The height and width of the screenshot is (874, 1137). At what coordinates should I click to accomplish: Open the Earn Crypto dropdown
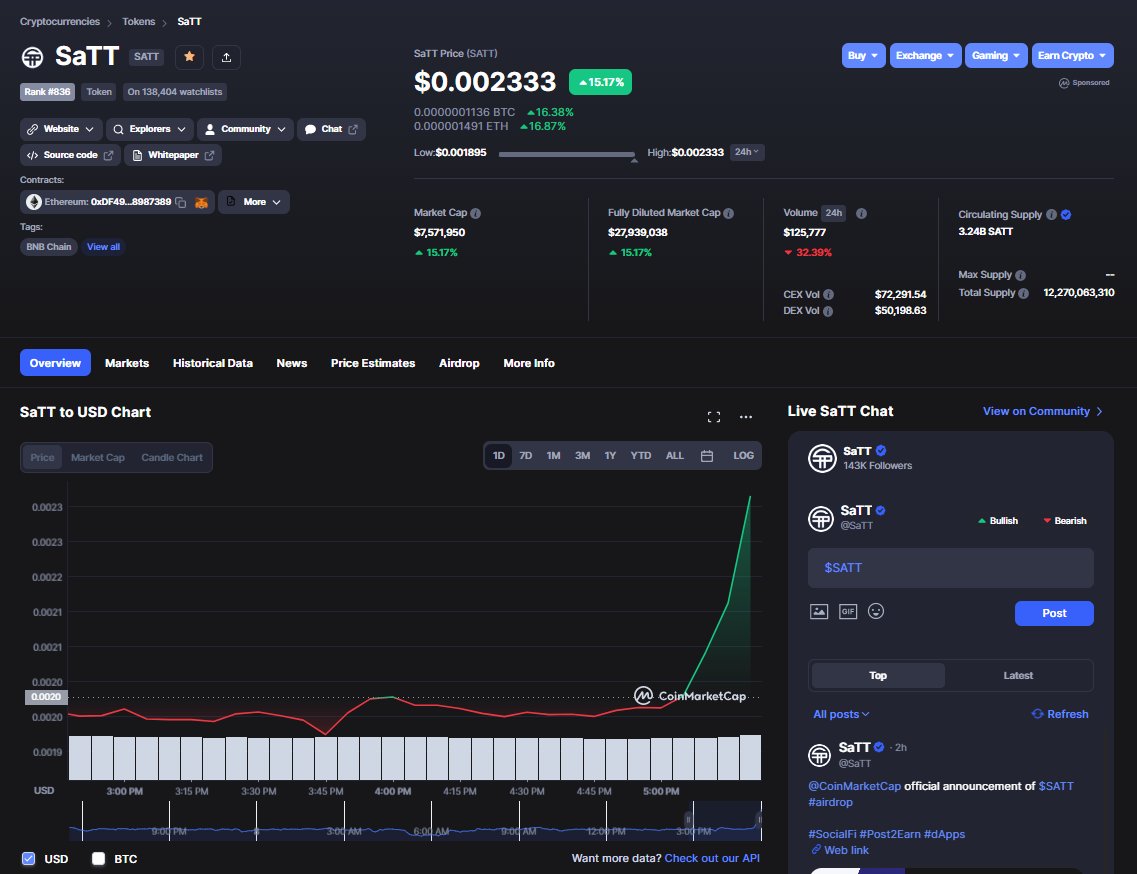pyautogui.click(x=1072, y=56)
